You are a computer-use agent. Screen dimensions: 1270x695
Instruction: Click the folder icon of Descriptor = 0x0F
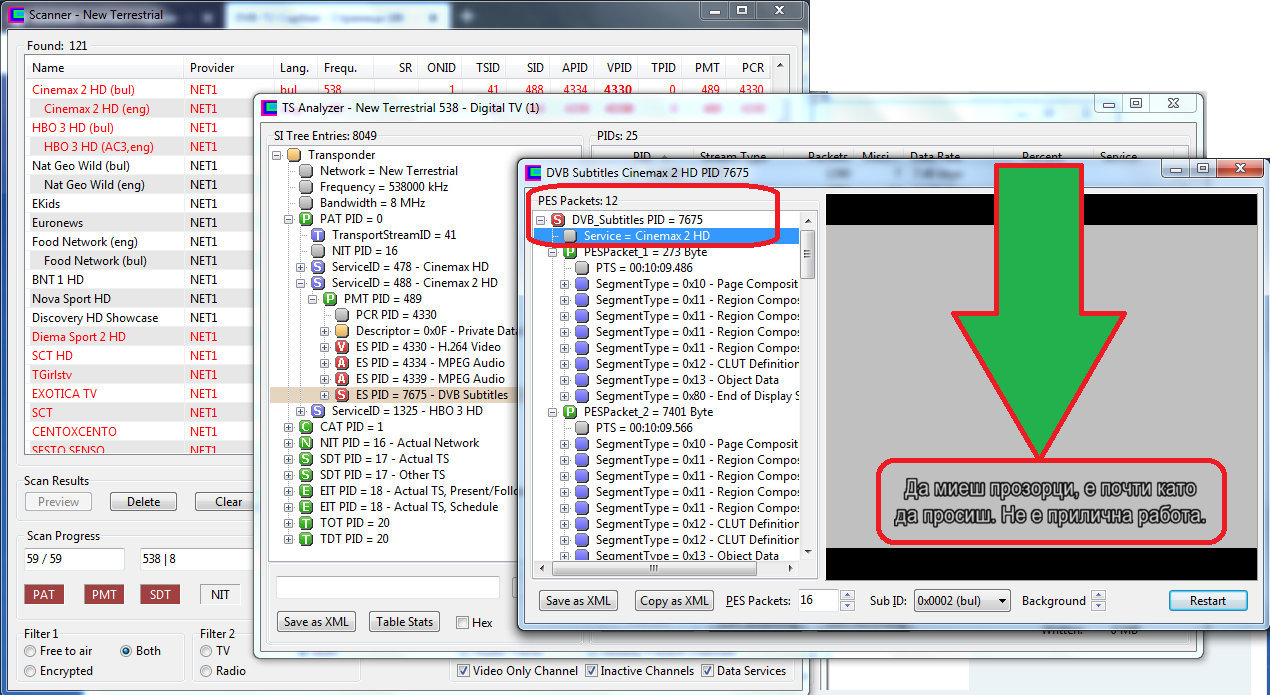(x=342, y=331)
